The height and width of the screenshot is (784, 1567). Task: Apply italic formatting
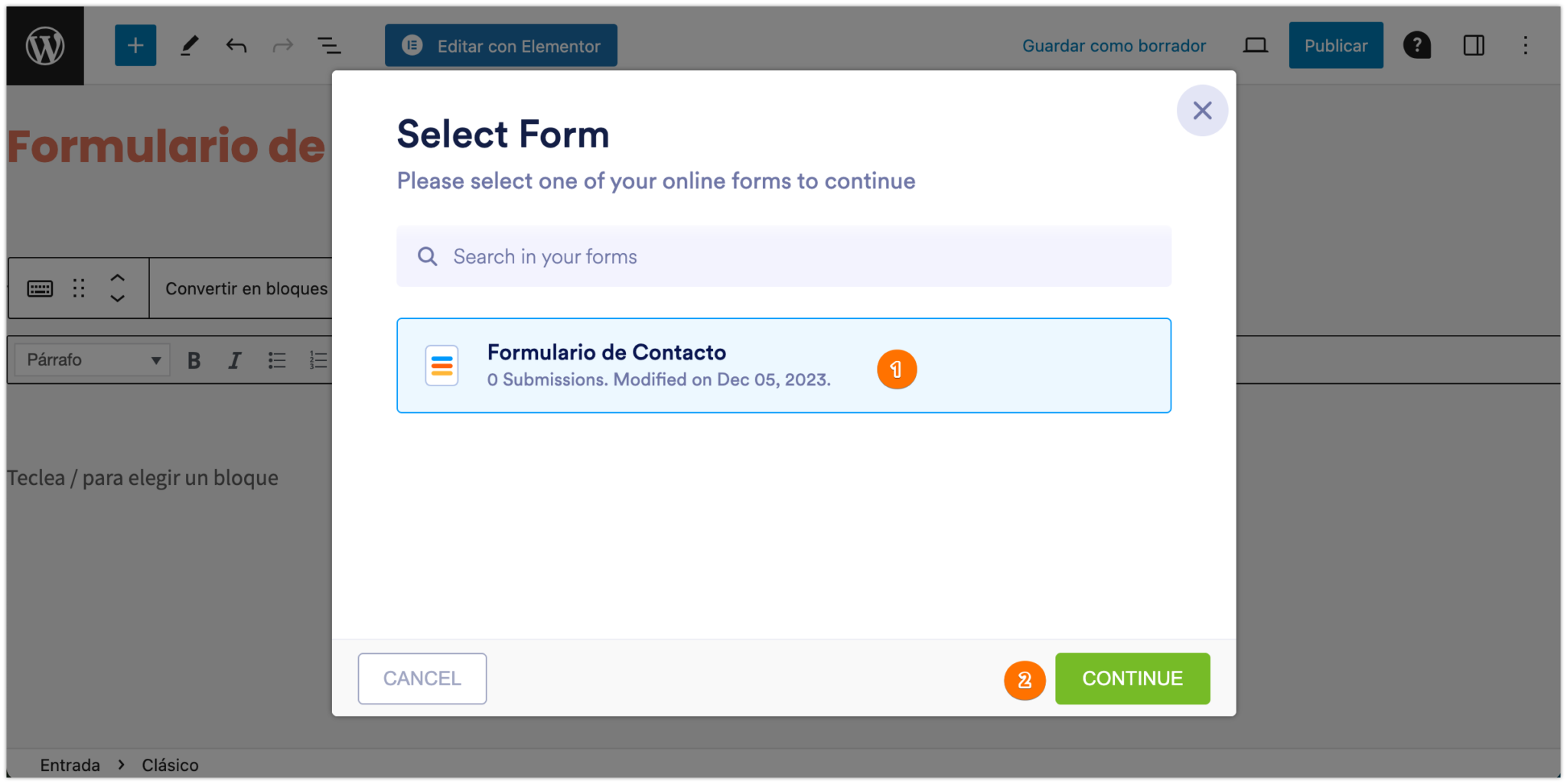[x=234, y=359]
